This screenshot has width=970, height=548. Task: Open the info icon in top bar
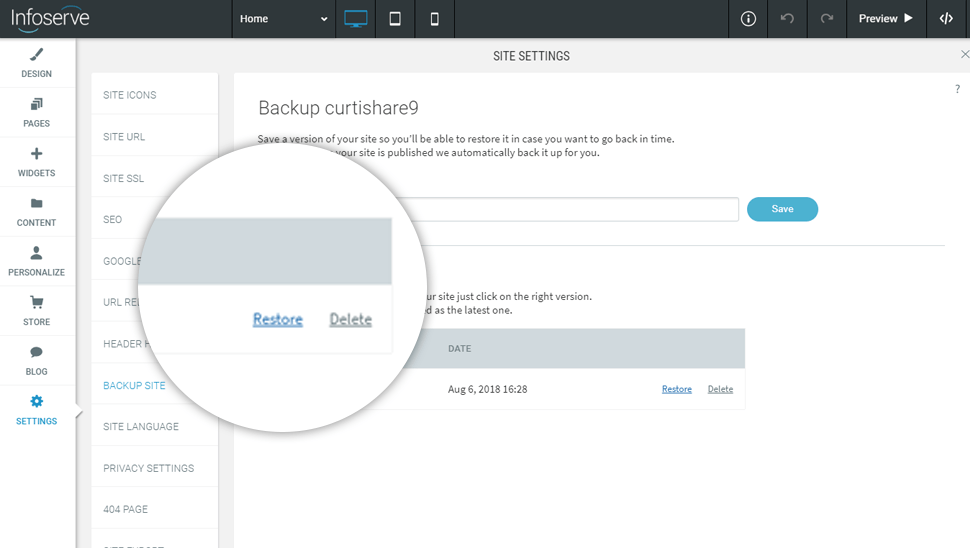pyautogui.click(x=748, y=19)
